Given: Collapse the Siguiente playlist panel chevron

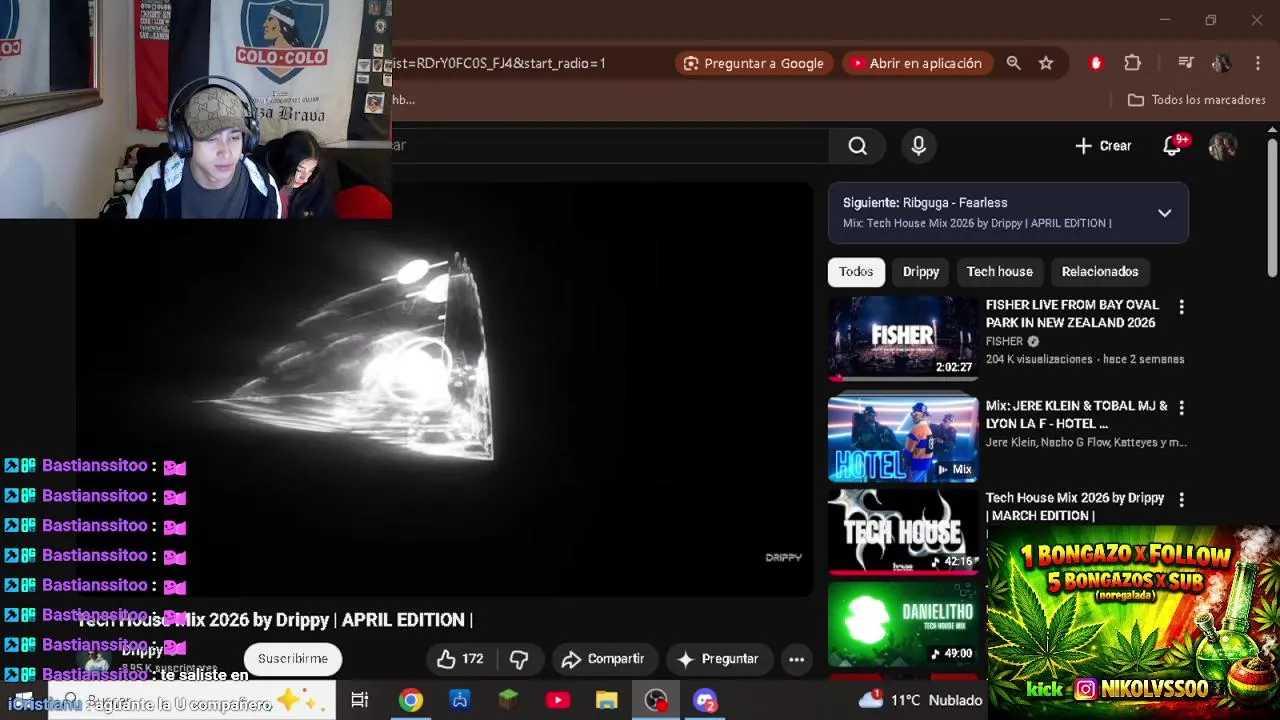Looking at the screenshot, I should point(1164,213).
